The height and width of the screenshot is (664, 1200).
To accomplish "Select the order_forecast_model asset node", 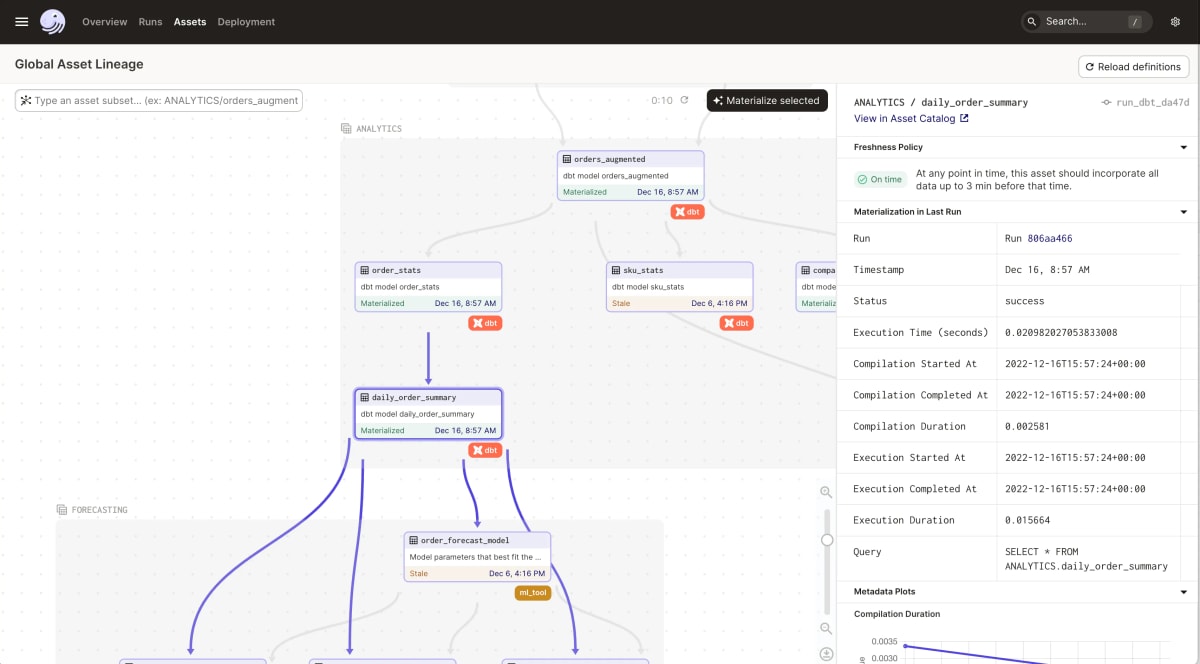I will coord(477,556).
